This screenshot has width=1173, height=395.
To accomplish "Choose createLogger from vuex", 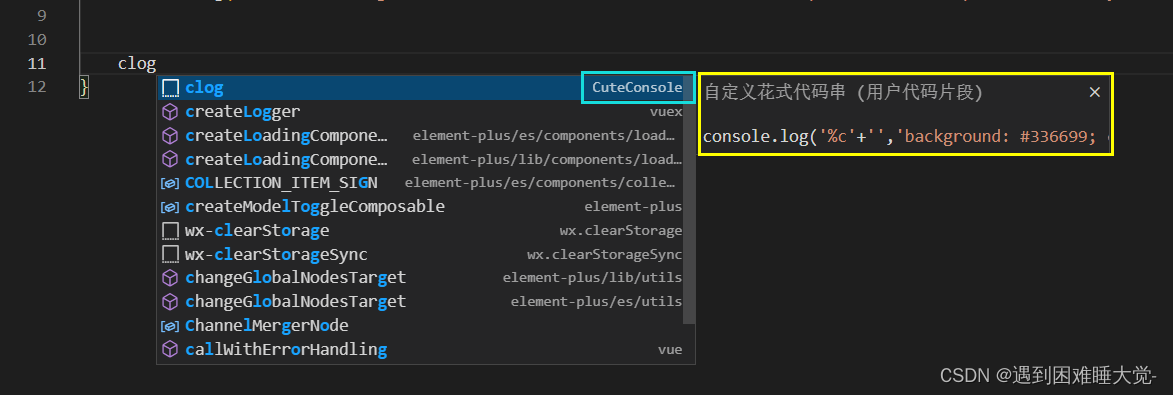I will pyautogui.click(x=422, y=112).
